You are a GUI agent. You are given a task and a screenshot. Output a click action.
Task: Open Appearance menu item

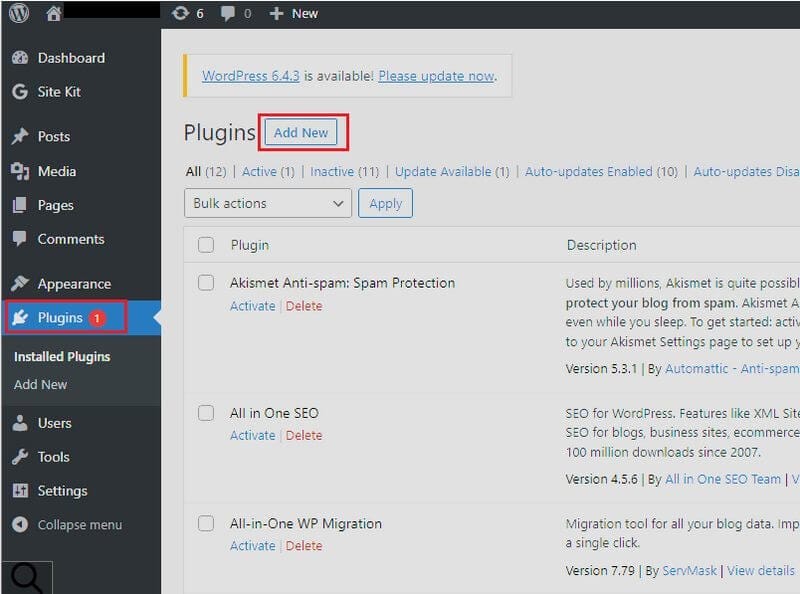pos(74,284)
